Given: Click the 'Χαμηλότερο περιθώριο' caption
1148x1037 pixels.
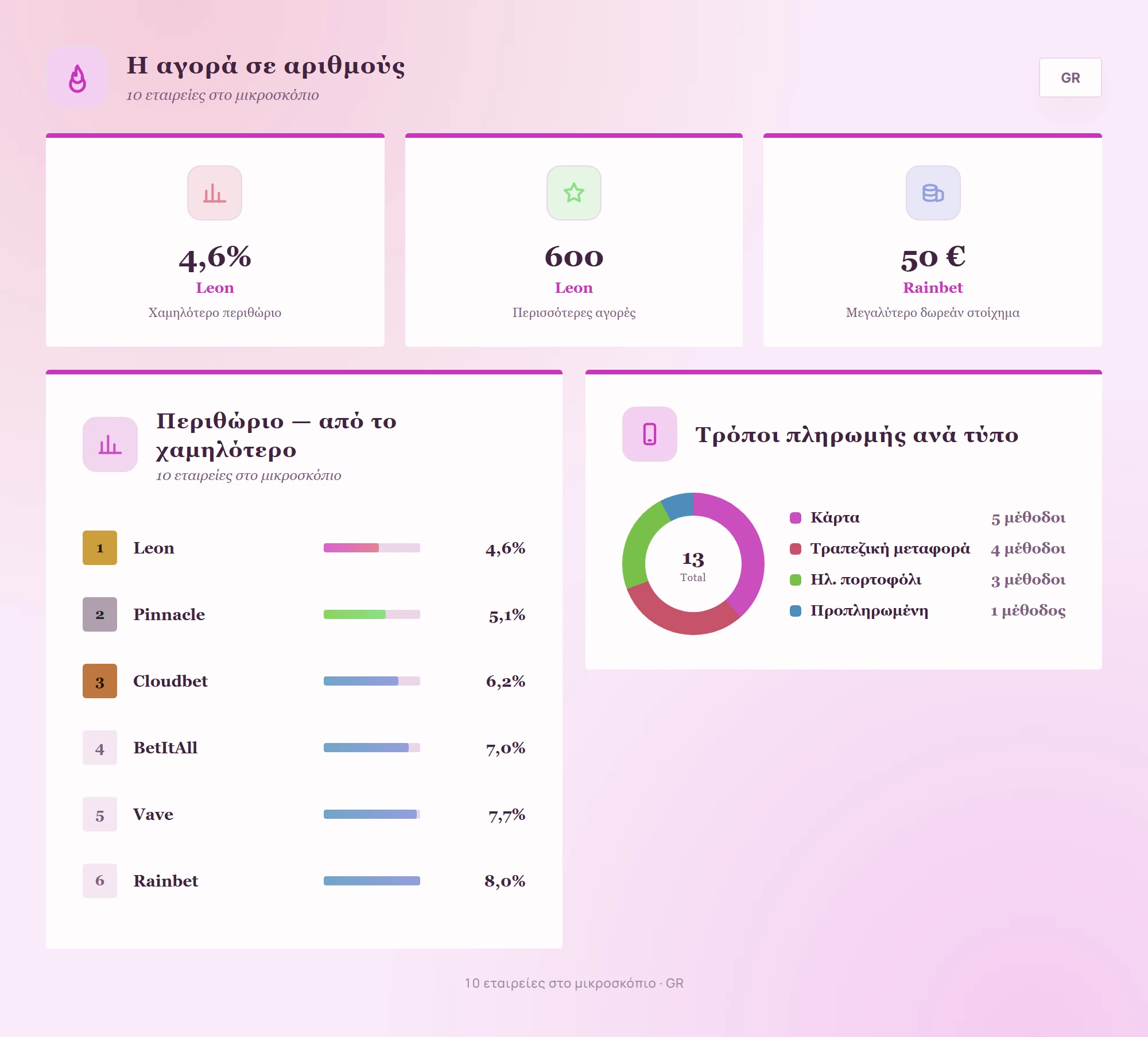Looking at the screenshot, I should (x=215, y=313).
